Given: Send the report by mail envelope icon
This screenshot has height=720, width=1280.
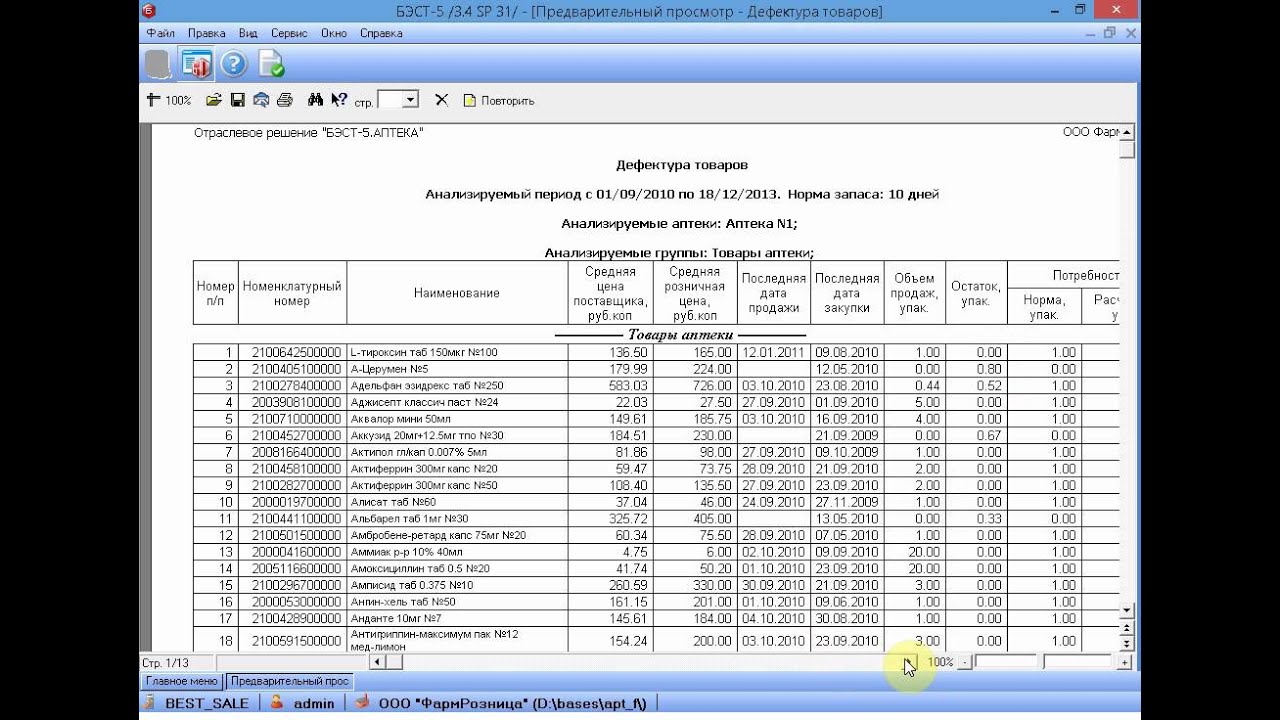Looking at the screenshot, I should coord(261,100).
